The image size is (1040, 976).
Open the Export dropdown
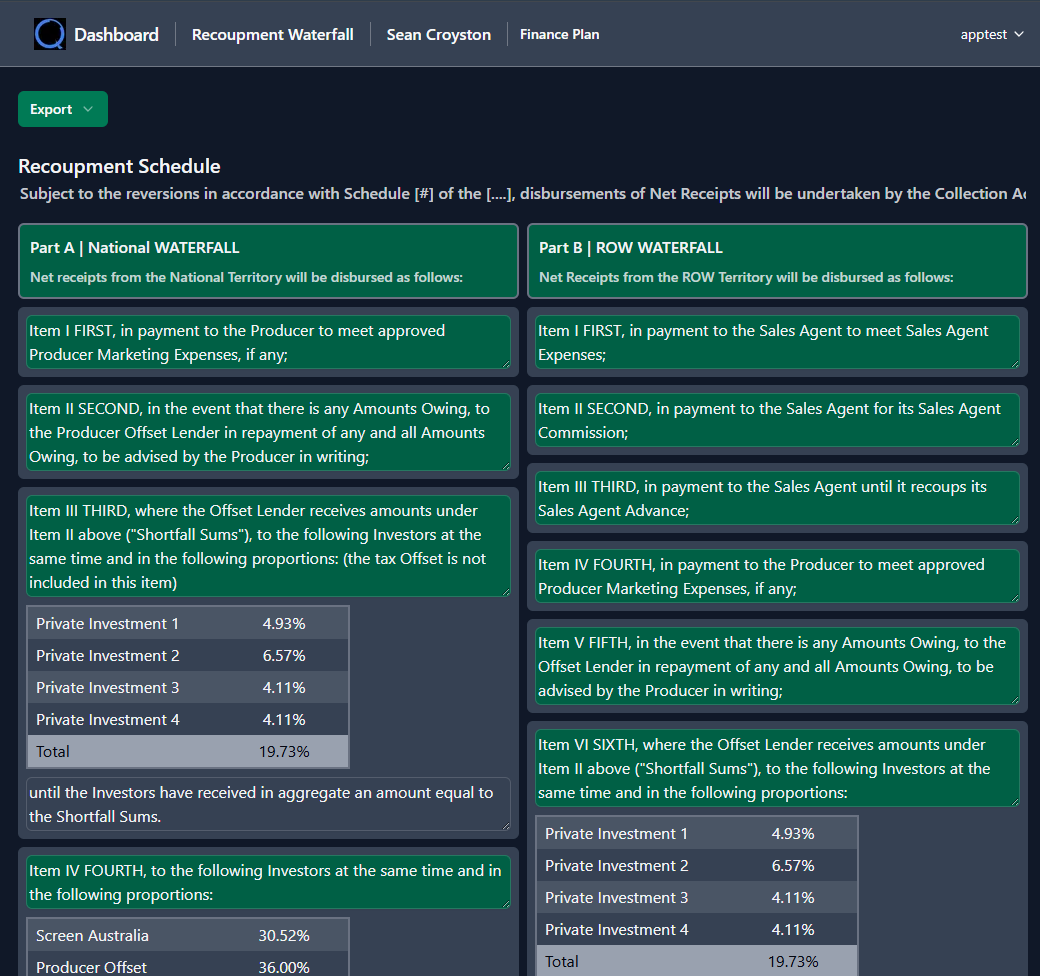pos(62,109)
